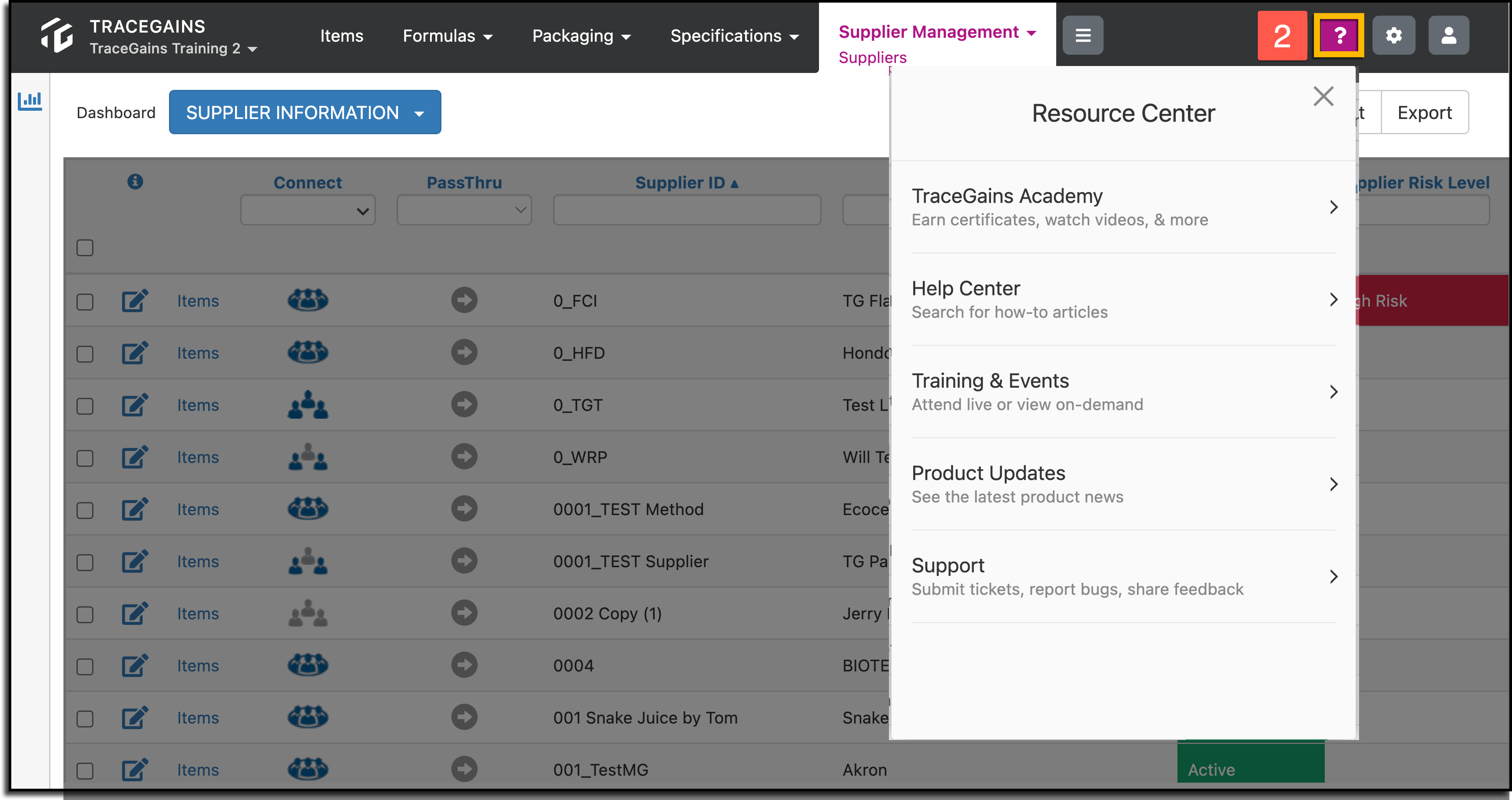Open the PassThru filter dropdown

[464, 210]
